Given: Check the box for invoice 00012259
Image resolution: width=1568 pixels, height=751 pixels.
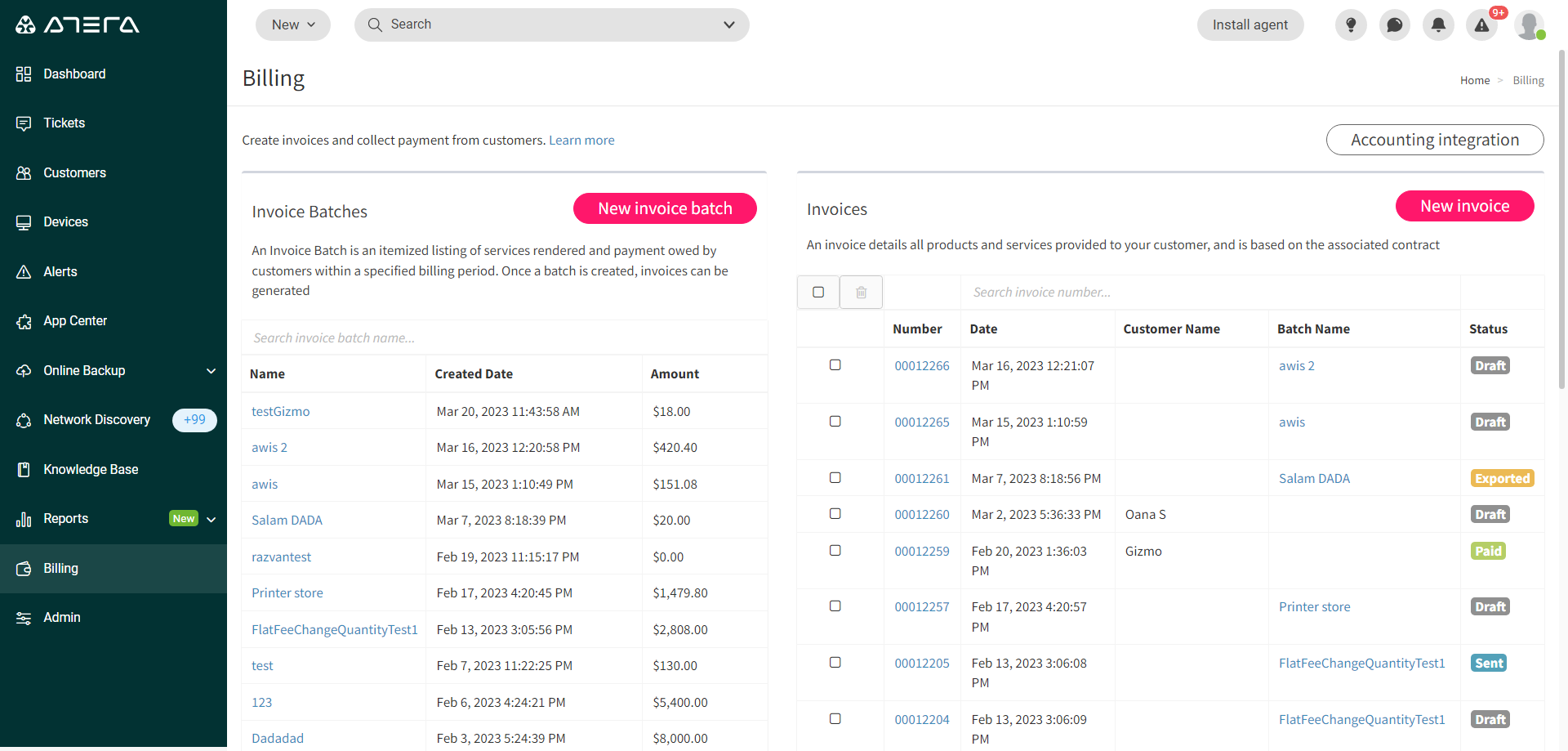Looking at the screenshot, I should (x=835, y=551).
